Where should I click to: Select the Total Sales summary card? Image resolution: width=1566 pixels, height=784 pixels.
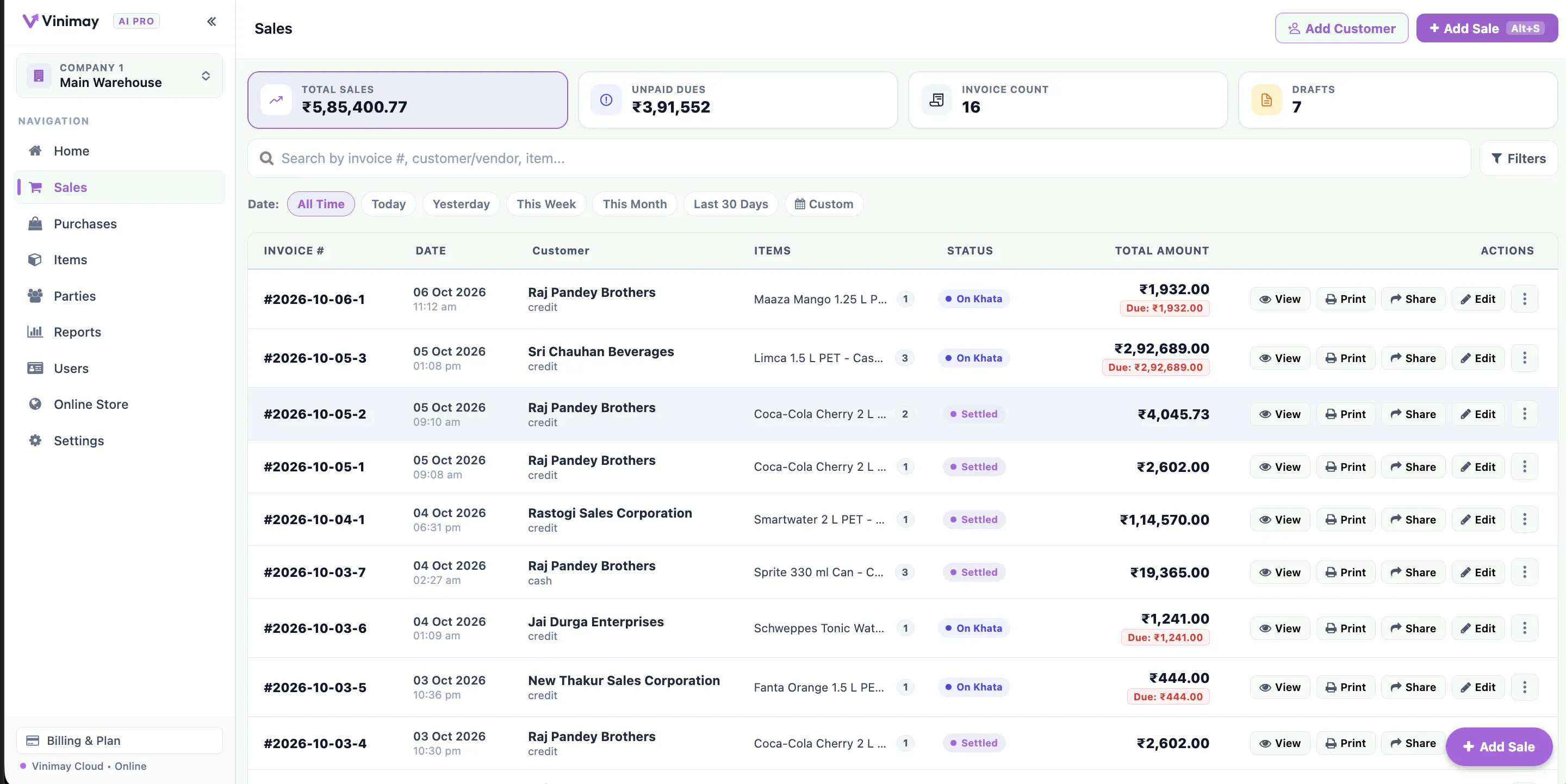coord(407,99)
